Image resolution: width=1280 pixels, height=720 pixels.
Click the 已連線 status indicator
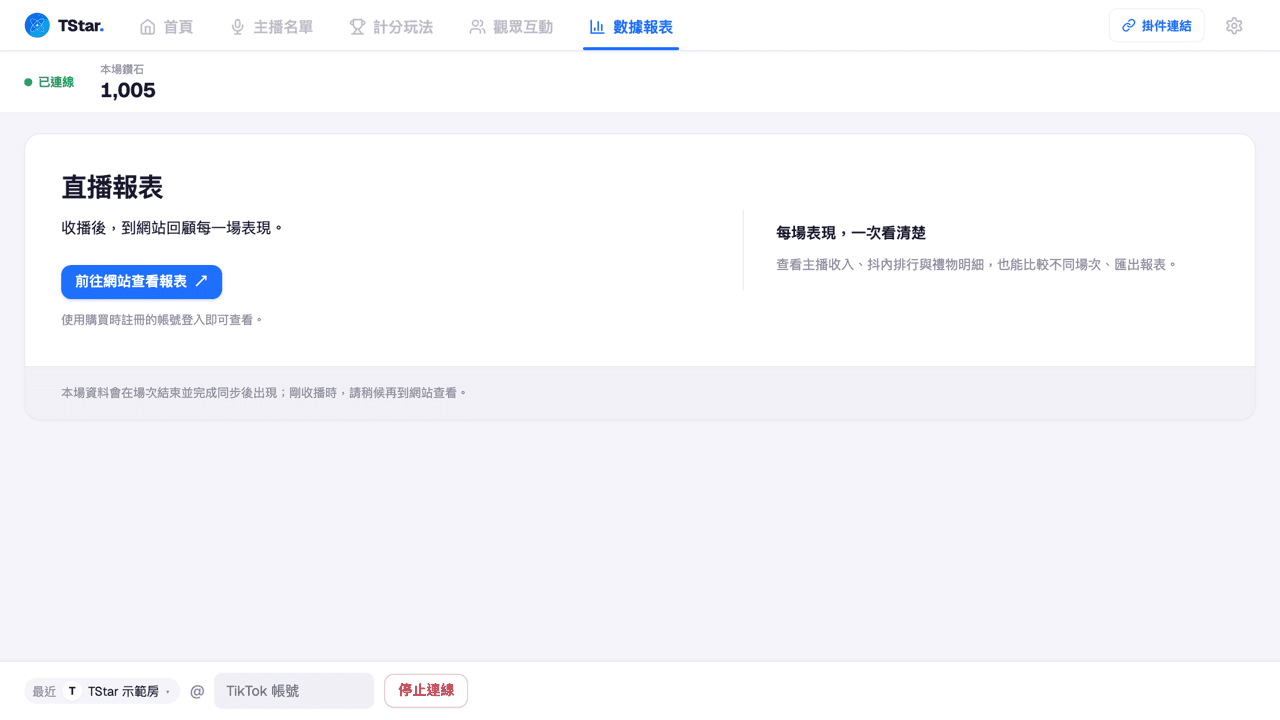[x=49, y=82]
